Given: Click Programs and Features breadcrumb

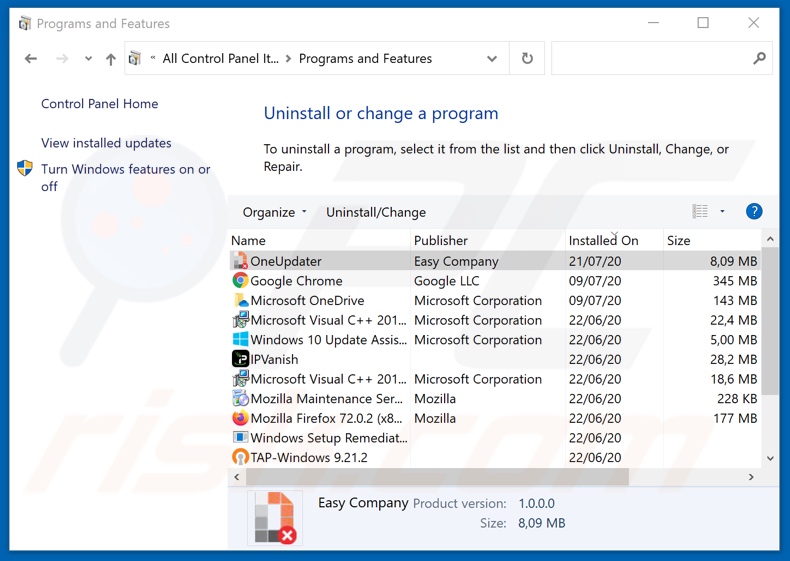Looking at the screenshot, I should pos(365,59).
